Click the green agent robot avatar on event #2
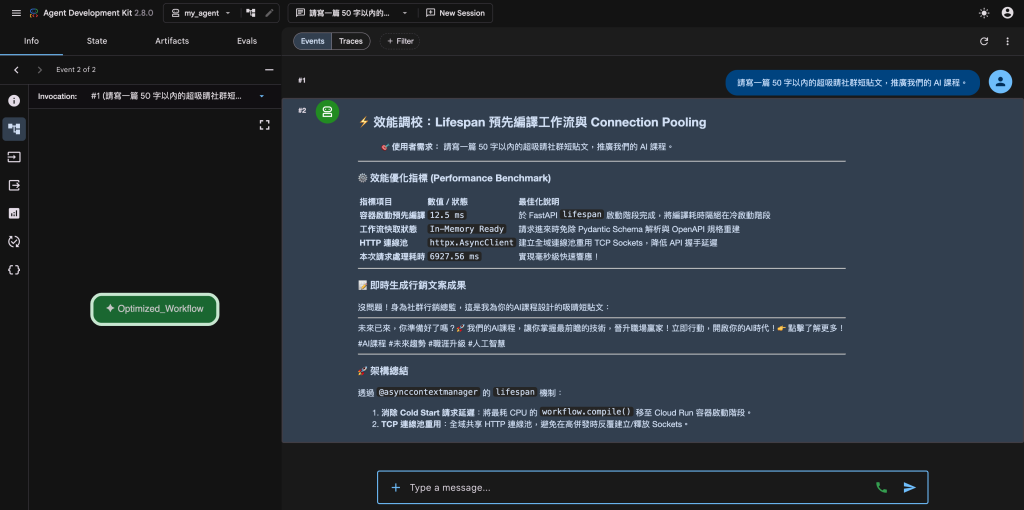1024x510 pixels. click(x=327, y=112)
